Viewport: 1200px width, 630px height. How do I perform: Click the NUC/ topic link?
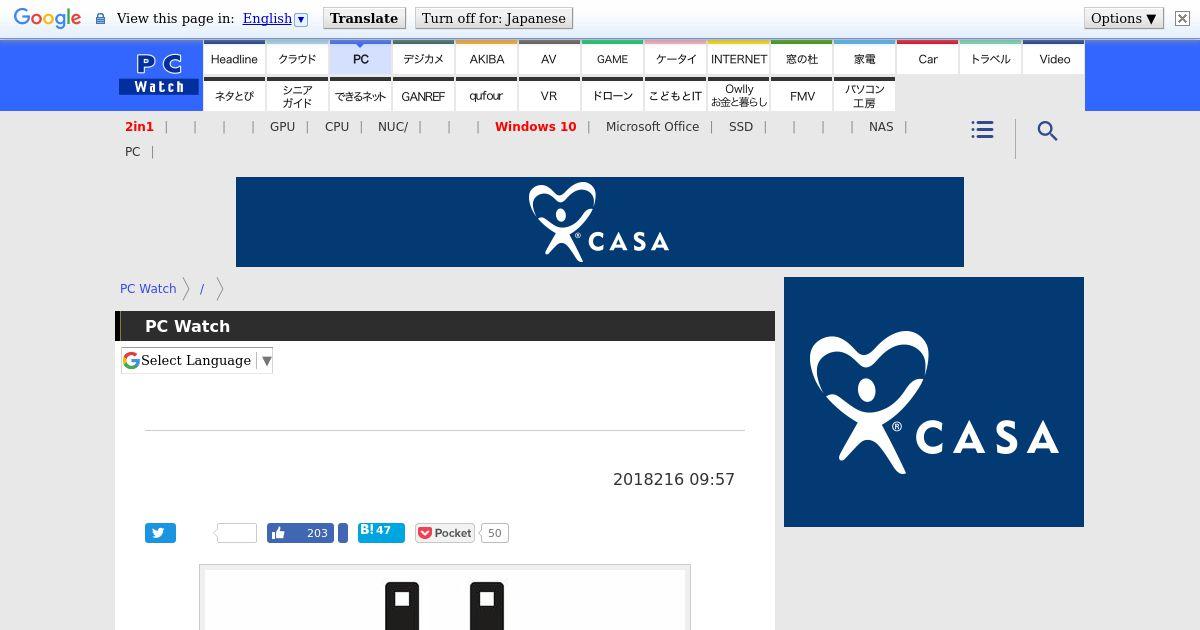(393, 127)
